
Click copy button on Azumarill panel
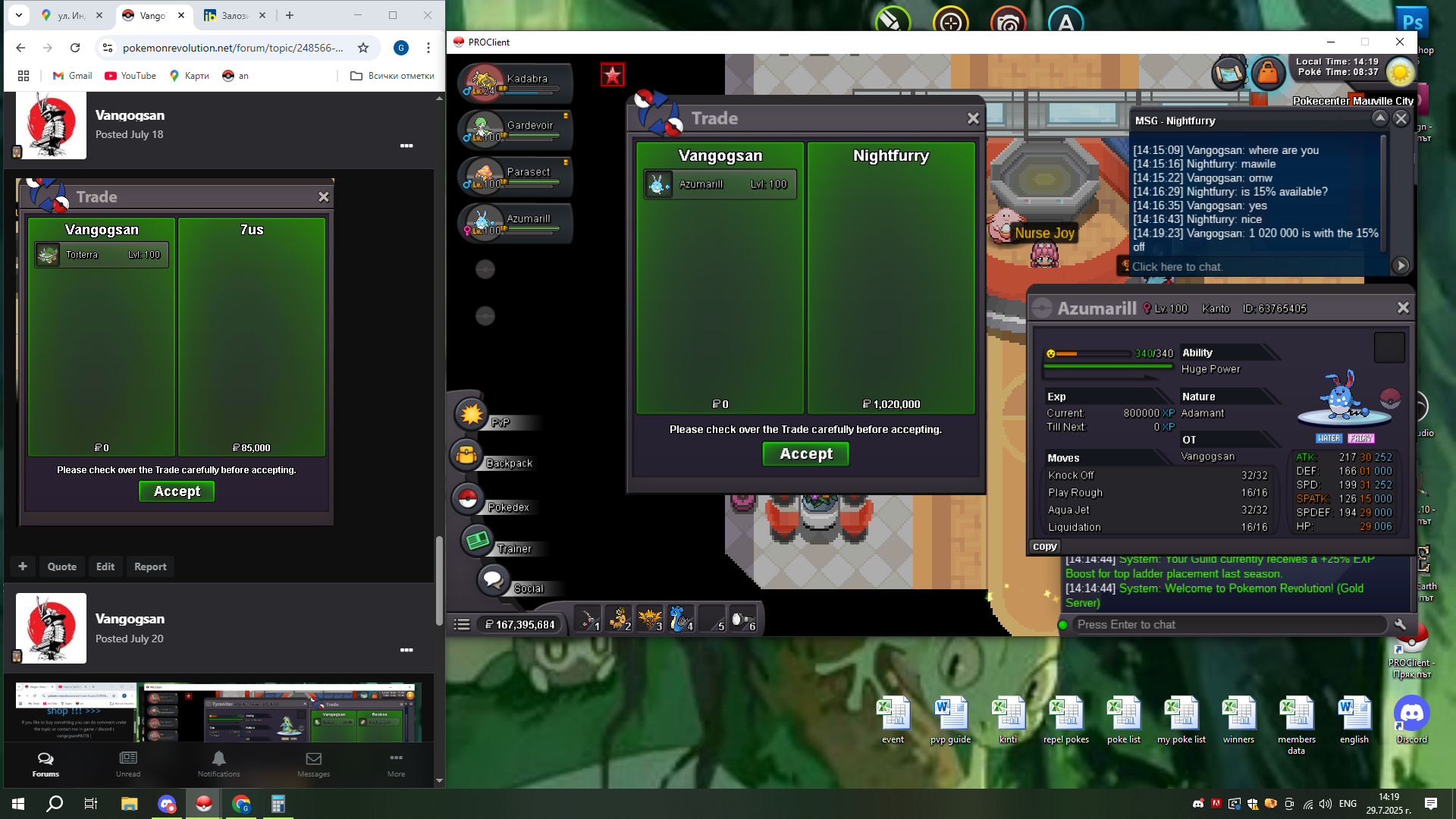1044,546
